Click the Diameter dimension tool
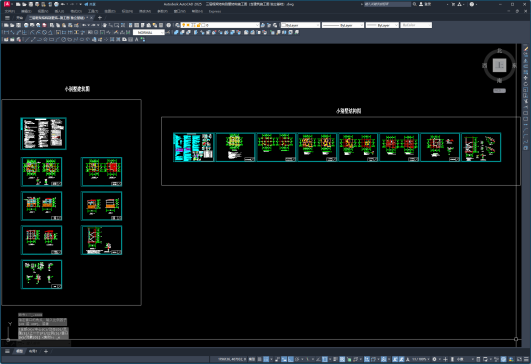 44,33
